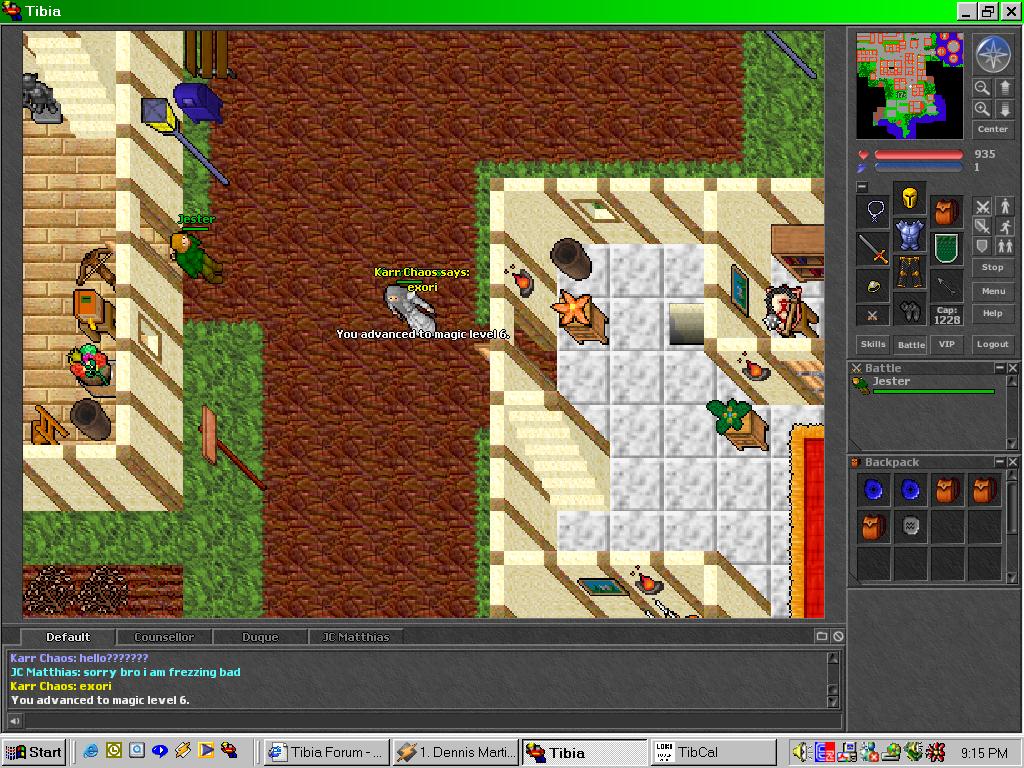Enable offensive fighting mode (crossed swords)

coord(983,207)
